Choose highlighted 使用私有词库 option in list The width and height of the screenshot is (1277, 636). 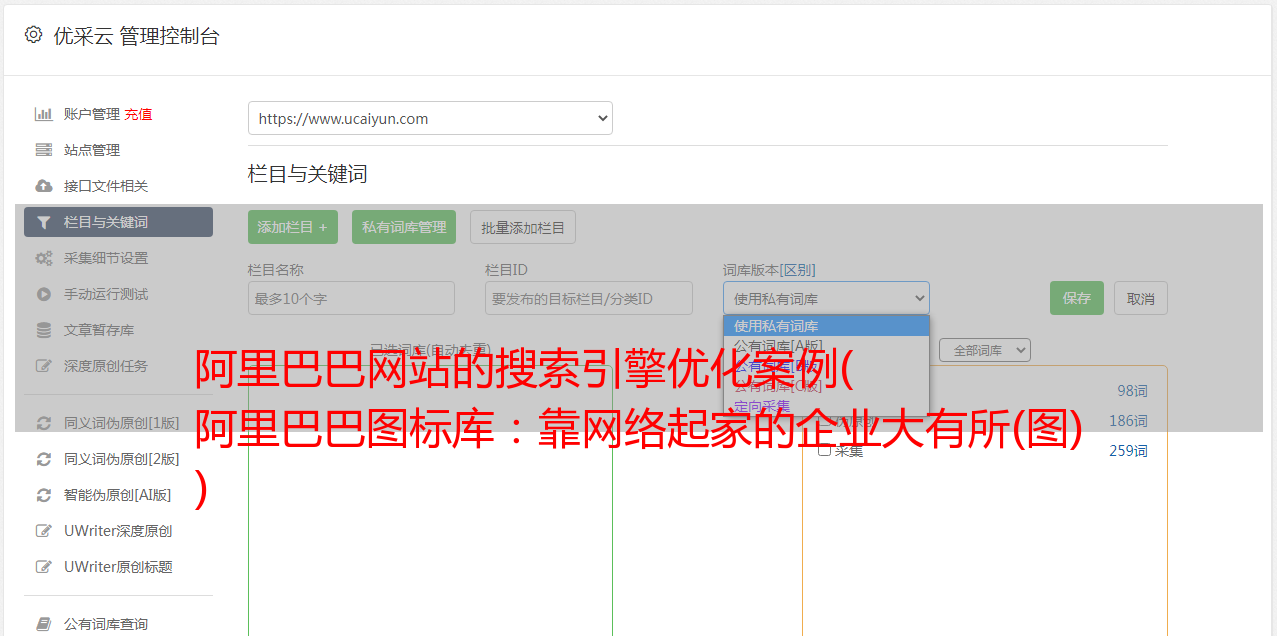[x=826, y=326]
